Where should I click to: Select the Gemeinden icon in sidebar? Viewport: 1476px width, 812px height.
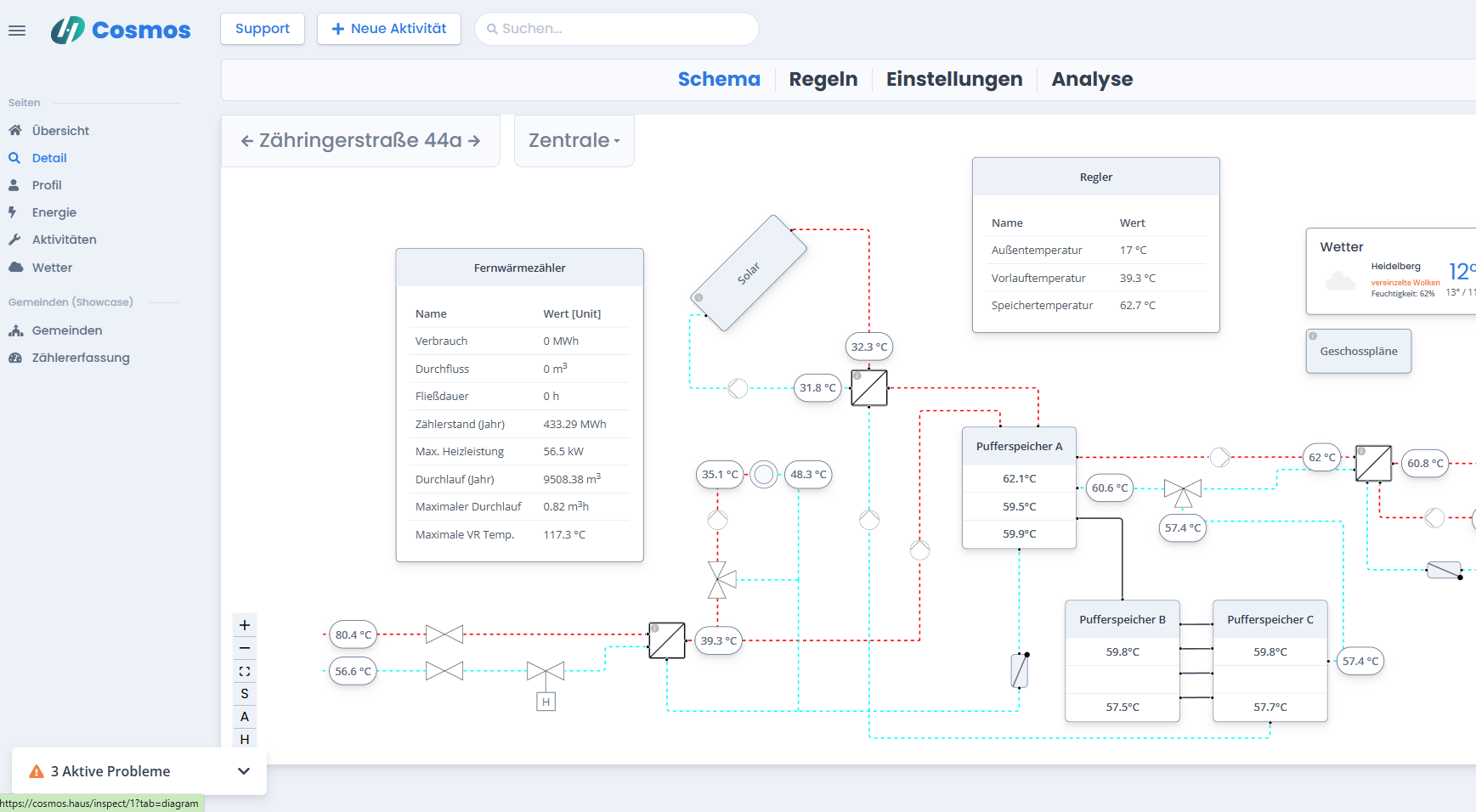pos(15,330)
